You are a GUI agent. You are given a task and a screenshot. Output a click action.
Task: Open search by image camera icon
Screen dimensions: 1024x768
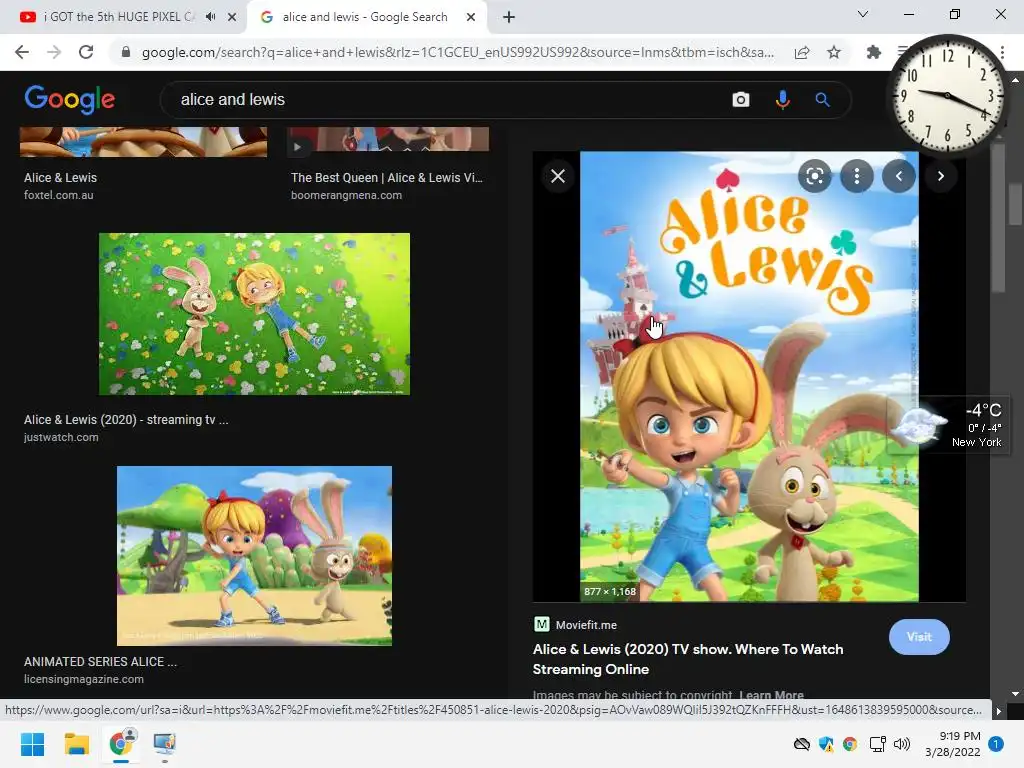[x=741, y=99]
